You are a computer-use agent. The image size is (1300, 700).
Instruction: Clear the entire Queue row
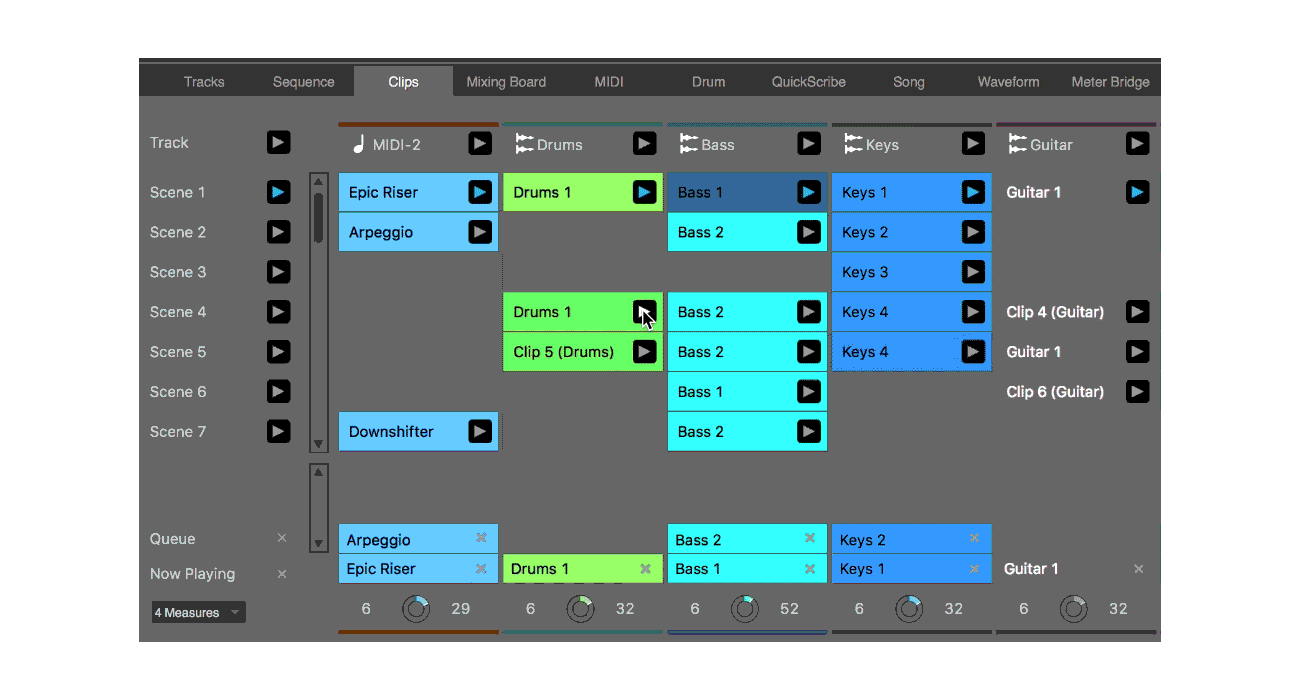[282, 538]
